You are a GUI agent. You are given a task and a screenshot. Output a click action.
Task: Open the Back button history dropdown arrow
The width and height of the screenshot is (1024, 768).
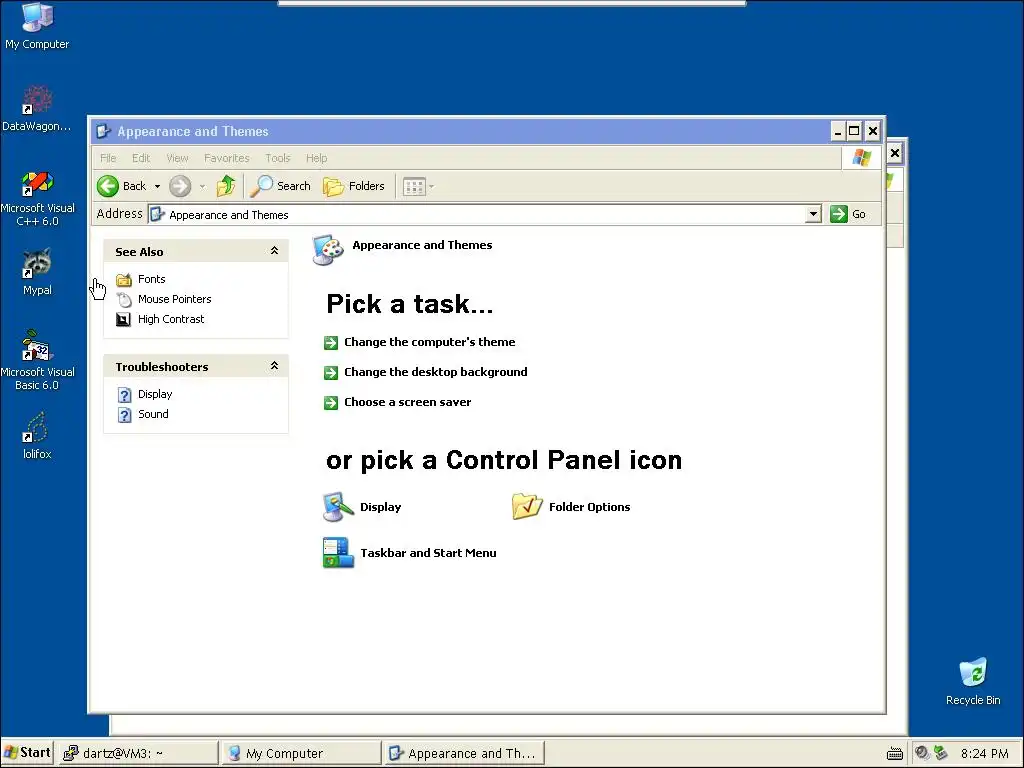[x=157, y=187]
